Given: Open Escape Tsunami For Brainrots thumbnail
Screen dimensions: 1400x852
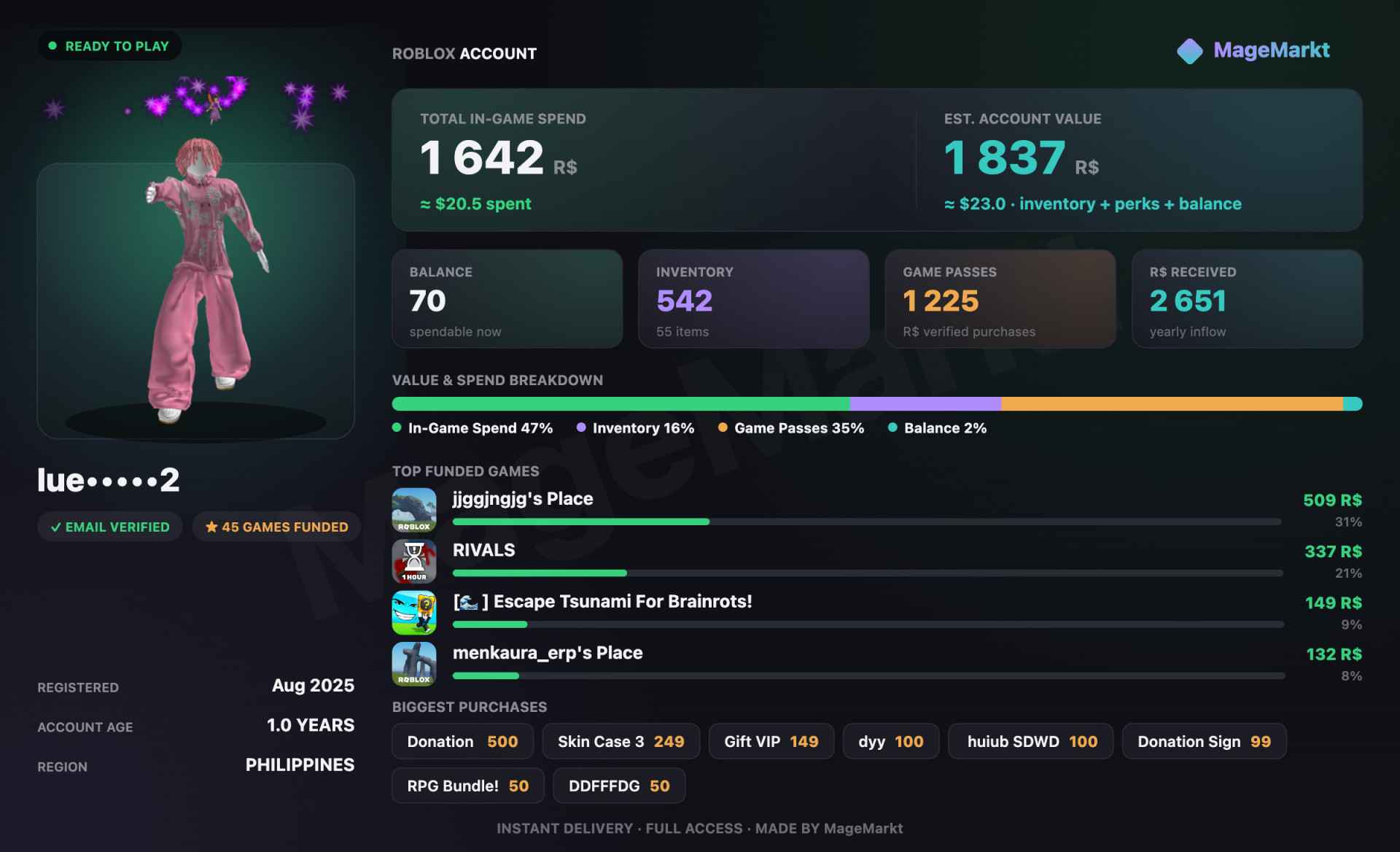Looking at the screenshot, I should click(x=414, y=613).
